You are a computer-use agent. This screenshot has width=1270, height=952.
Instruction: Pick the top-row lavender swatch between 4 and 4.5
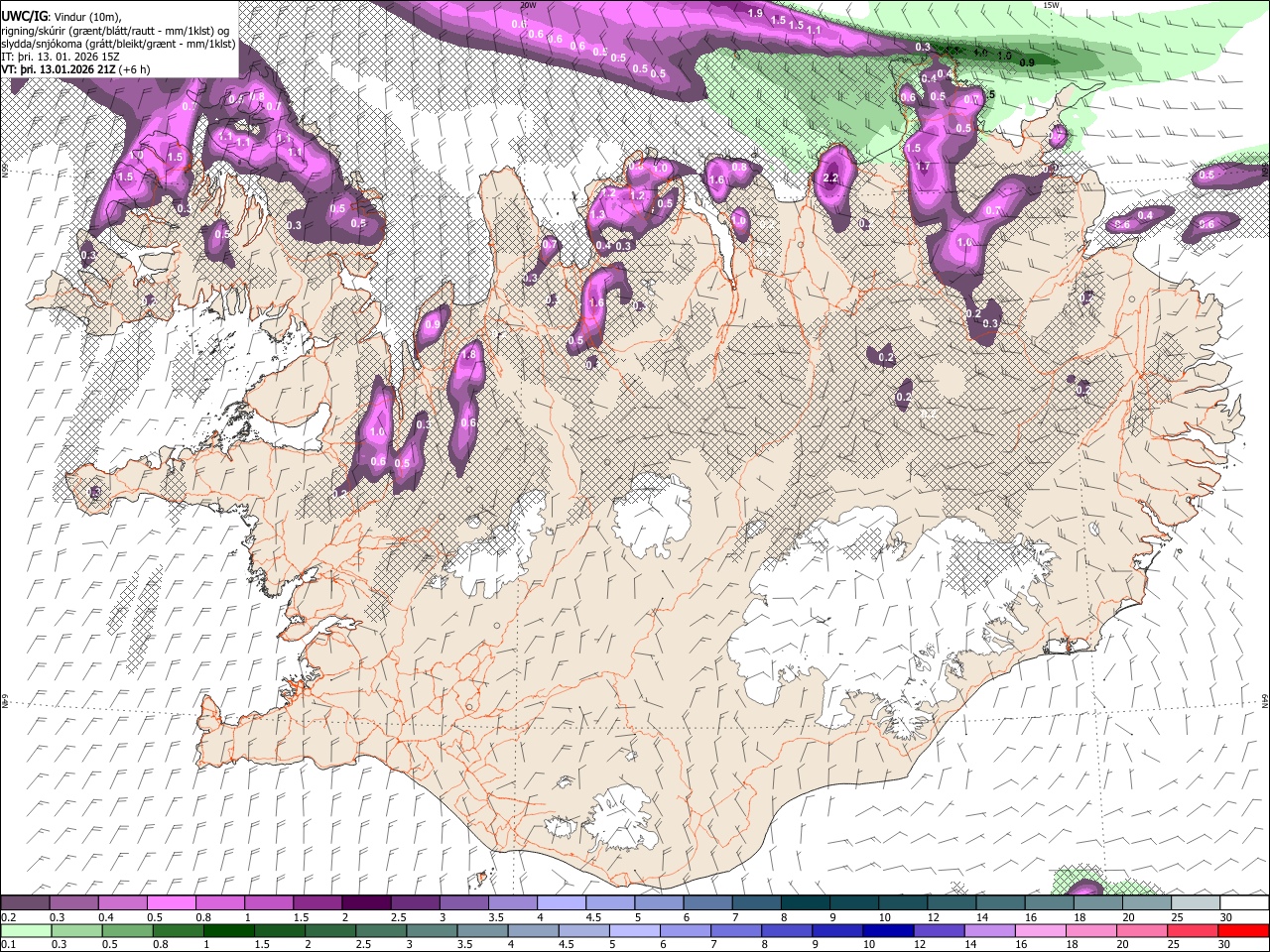561,903
